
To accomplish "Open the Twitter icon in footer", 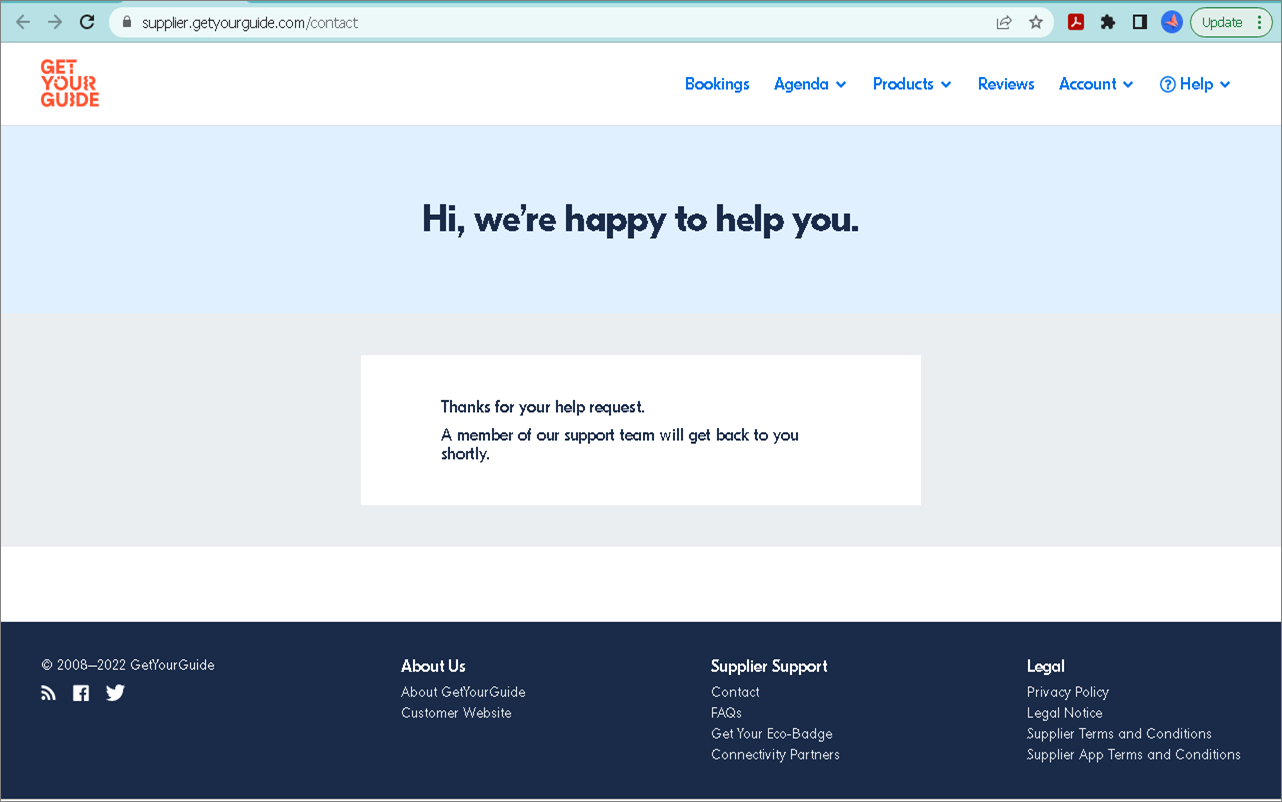I will click(115, 692).
